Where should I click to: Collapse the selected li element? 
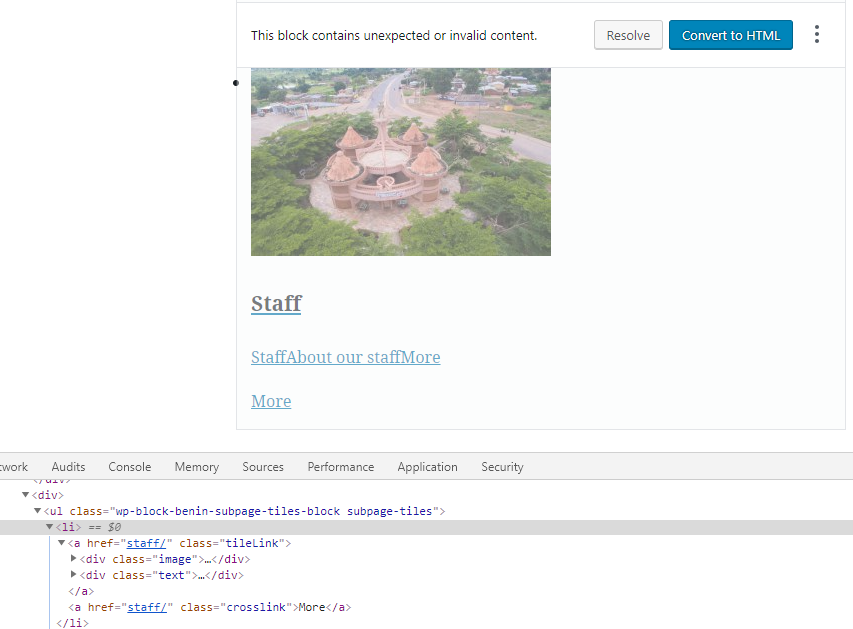point(50,527)
